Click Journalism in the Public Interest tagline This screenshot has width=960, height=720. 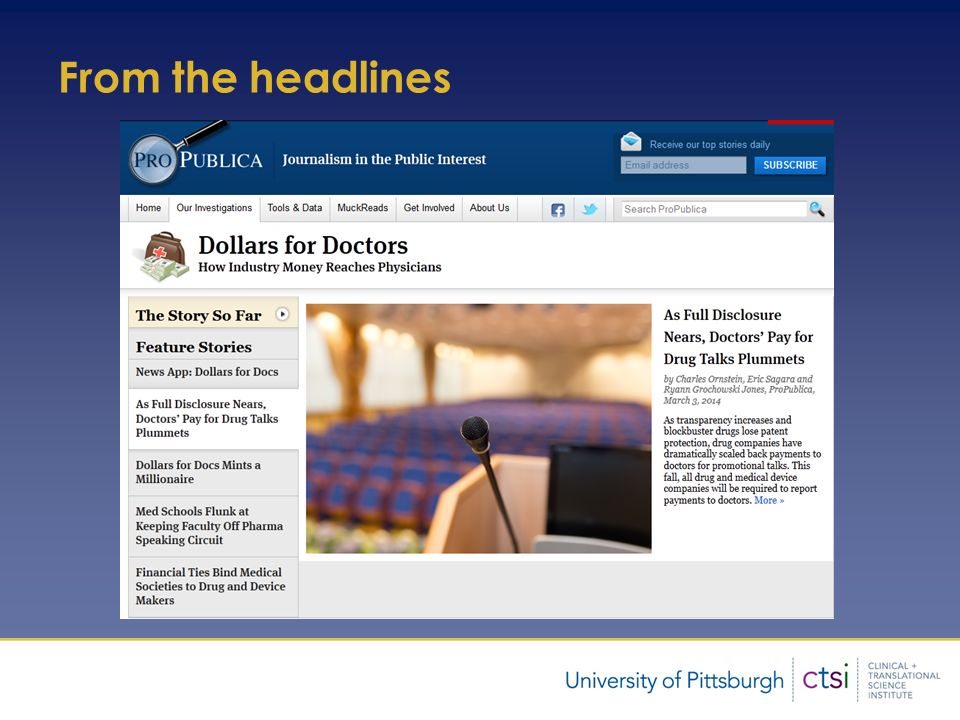click(x=384, y=160)
